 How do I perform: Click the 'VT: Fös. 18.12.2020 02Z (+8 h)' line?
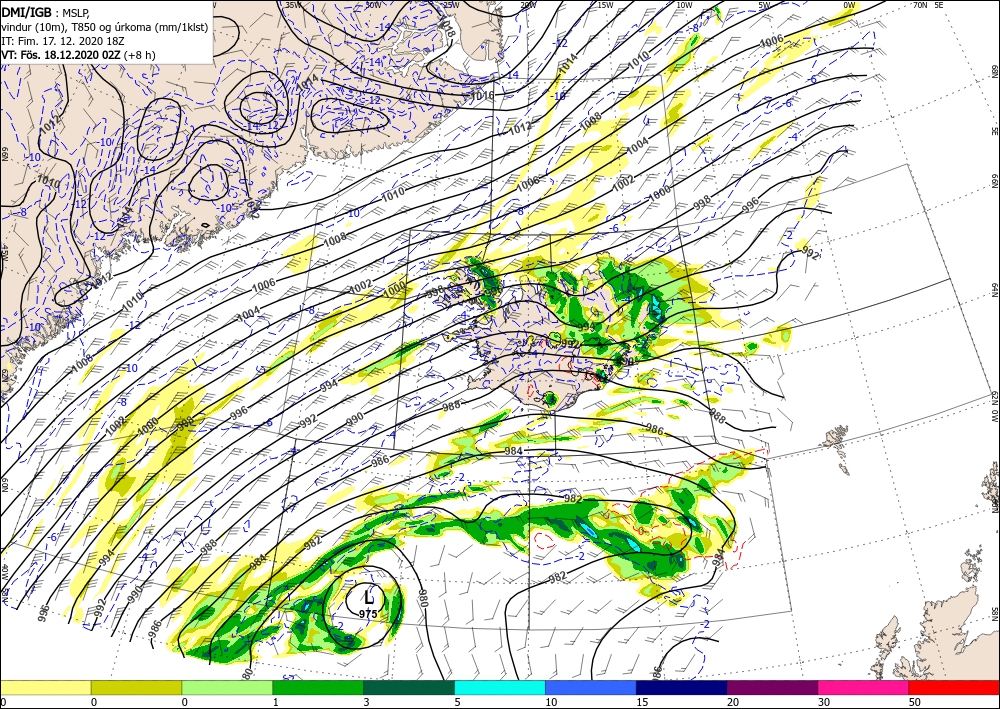78,55
